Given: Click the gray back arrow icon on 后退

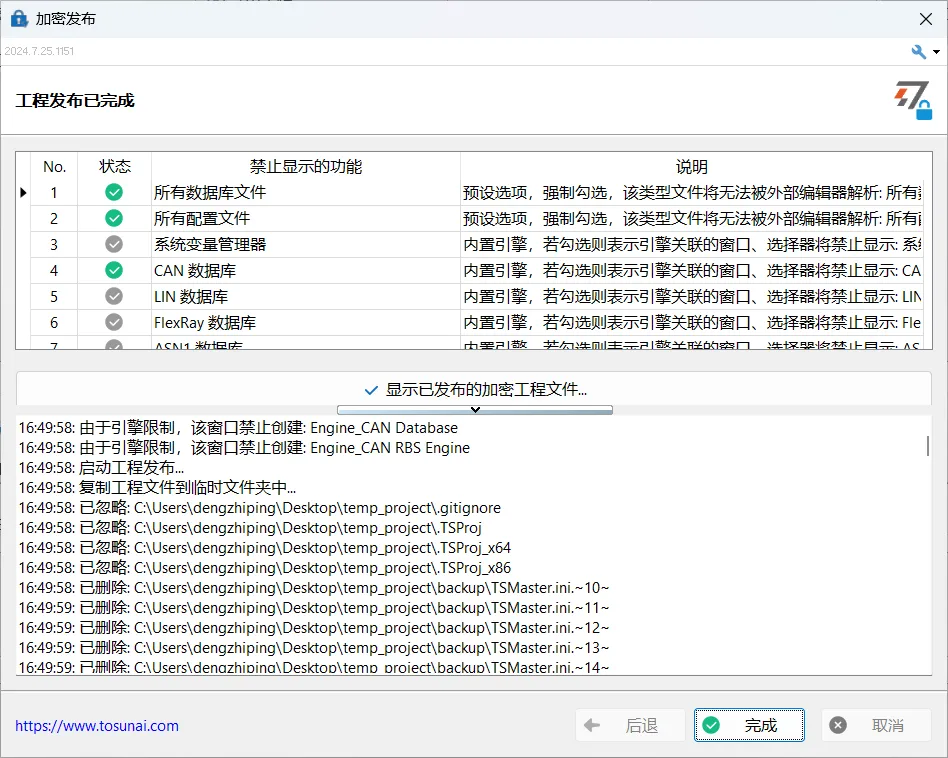Looking at the screenshot, I should coord(592,725).
